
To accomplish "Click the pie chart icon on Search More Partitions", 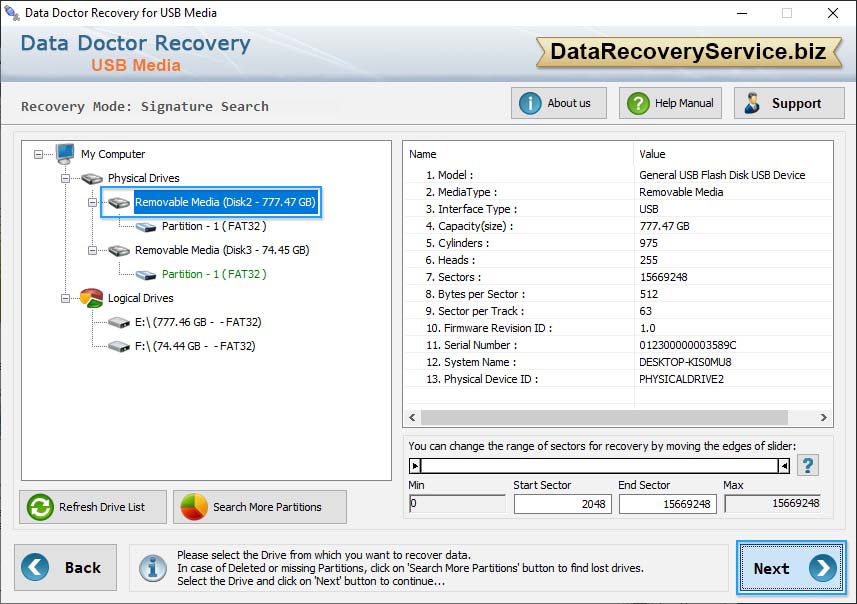I will point(194,507).
